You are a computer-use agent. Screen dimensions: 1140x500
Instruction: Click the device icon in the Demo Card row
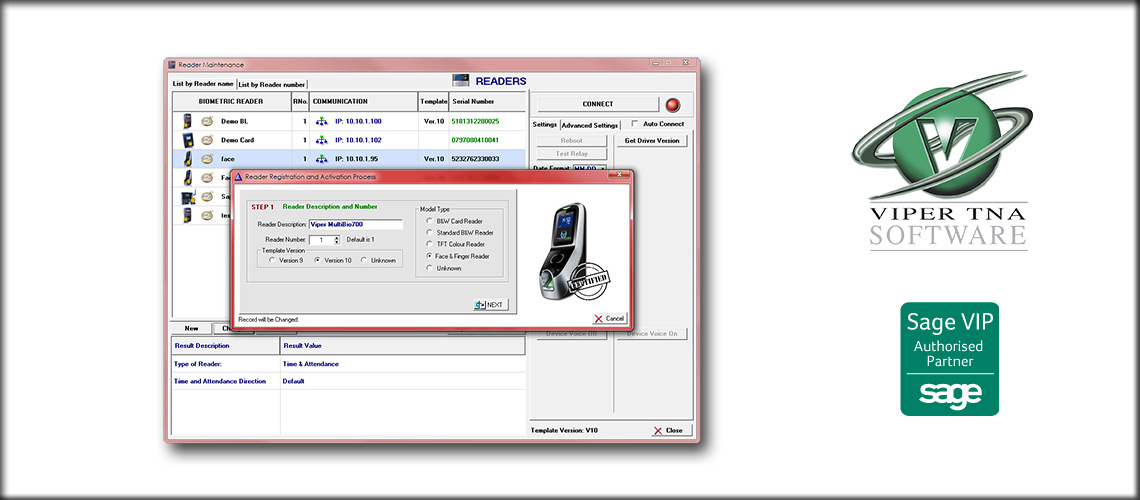coord(188,140)
